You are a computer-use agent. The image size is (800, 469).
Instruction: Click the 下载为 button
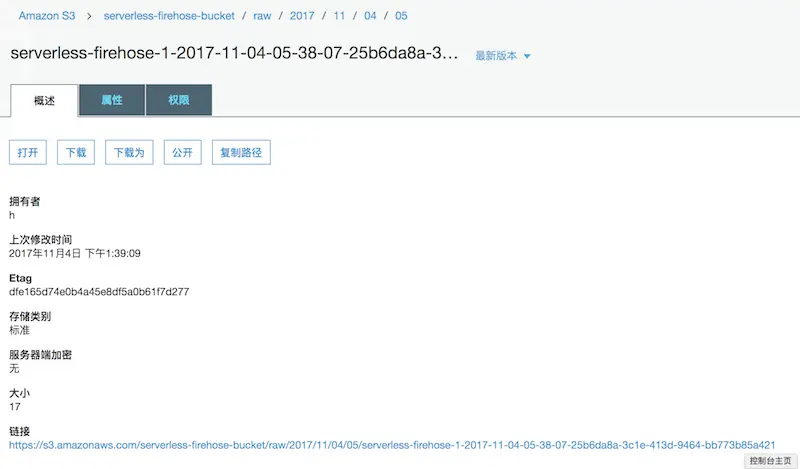click(129, 152)
